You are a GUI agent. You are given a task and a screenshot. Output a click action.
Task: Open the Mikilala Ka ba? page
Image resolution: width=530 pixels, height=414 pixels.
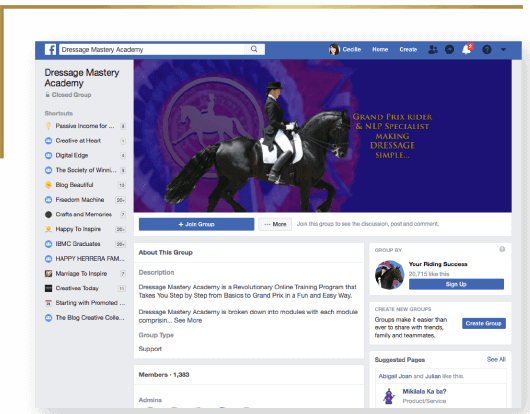click(x=424, y=391)
